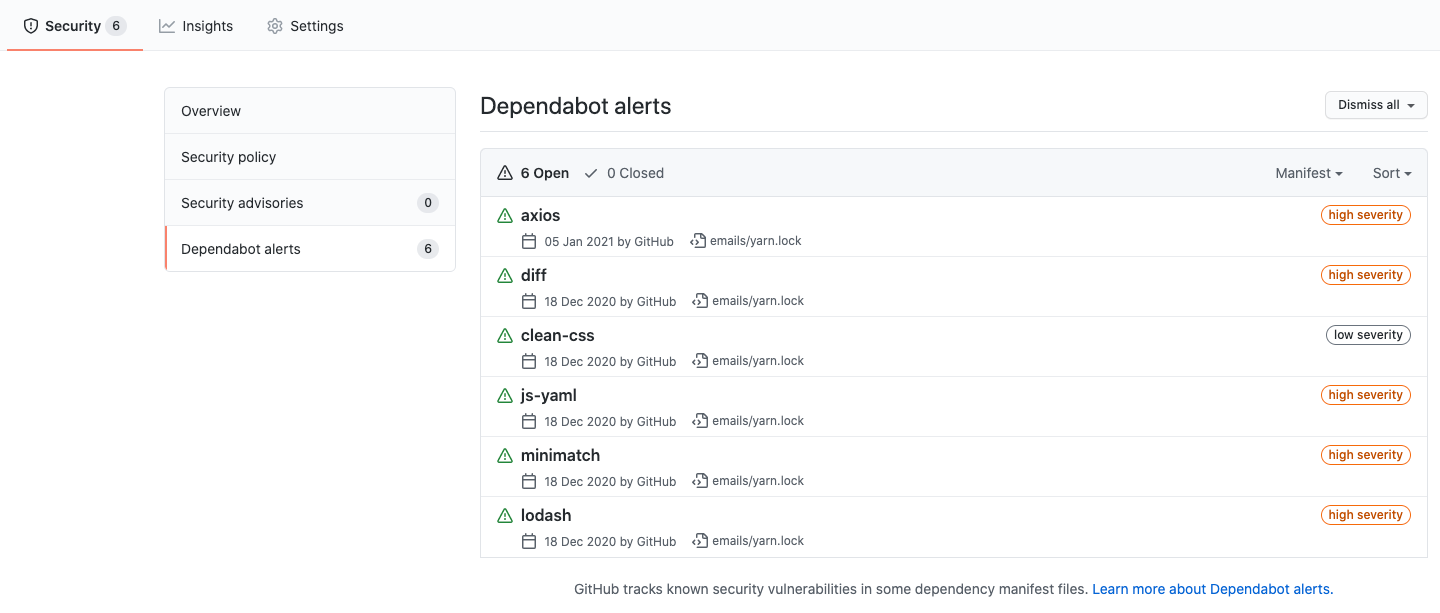Click the calendar icon under minimatch

(529, 481)
